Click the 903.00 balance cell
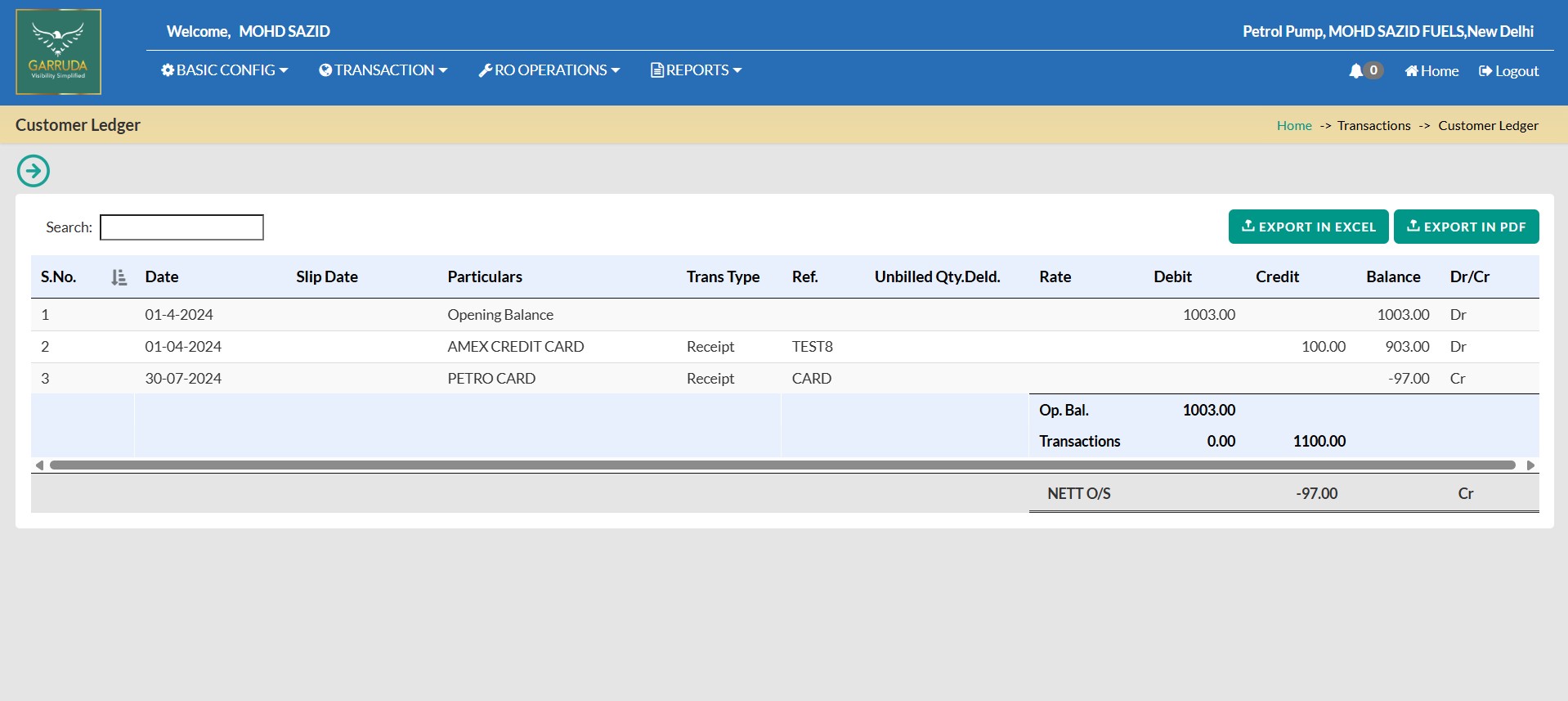The width and height of the screenshot is (1568, 701). pyautogui.click(x=1407, y=347)
